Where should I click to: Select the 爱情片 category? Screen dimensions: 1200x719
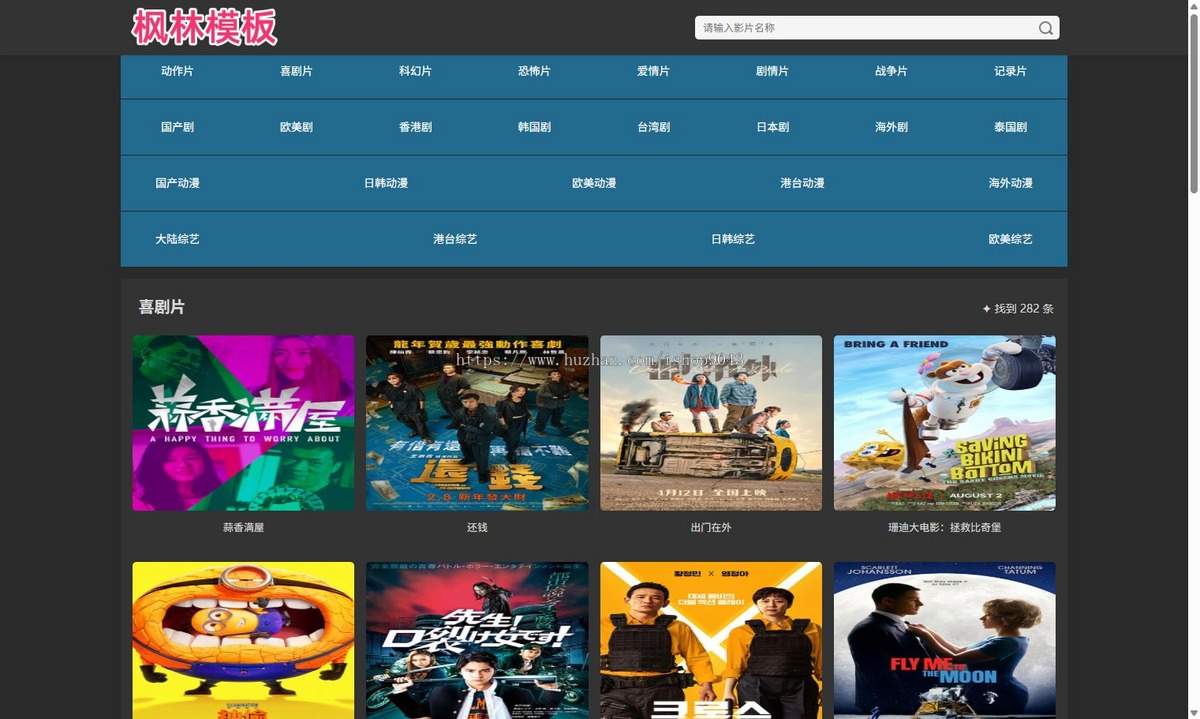tap(653, 71)
